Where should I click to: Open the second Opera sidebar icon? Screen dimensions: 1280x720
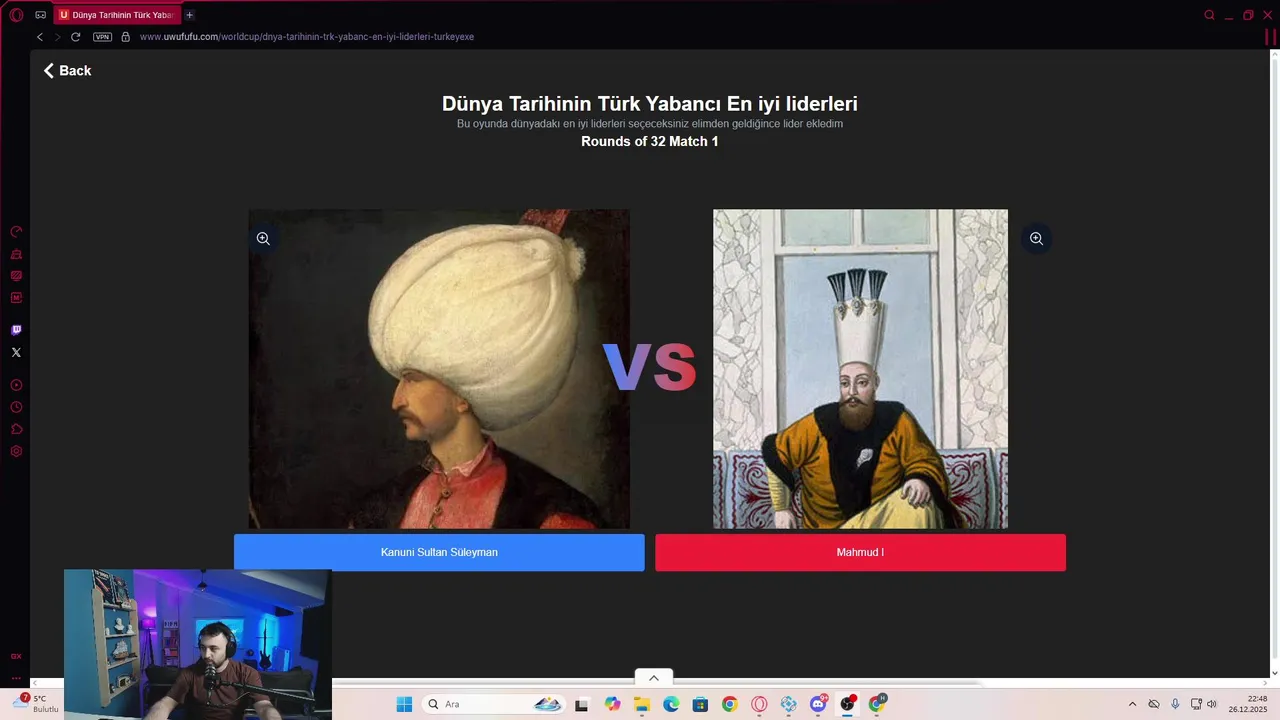[16, 254]
